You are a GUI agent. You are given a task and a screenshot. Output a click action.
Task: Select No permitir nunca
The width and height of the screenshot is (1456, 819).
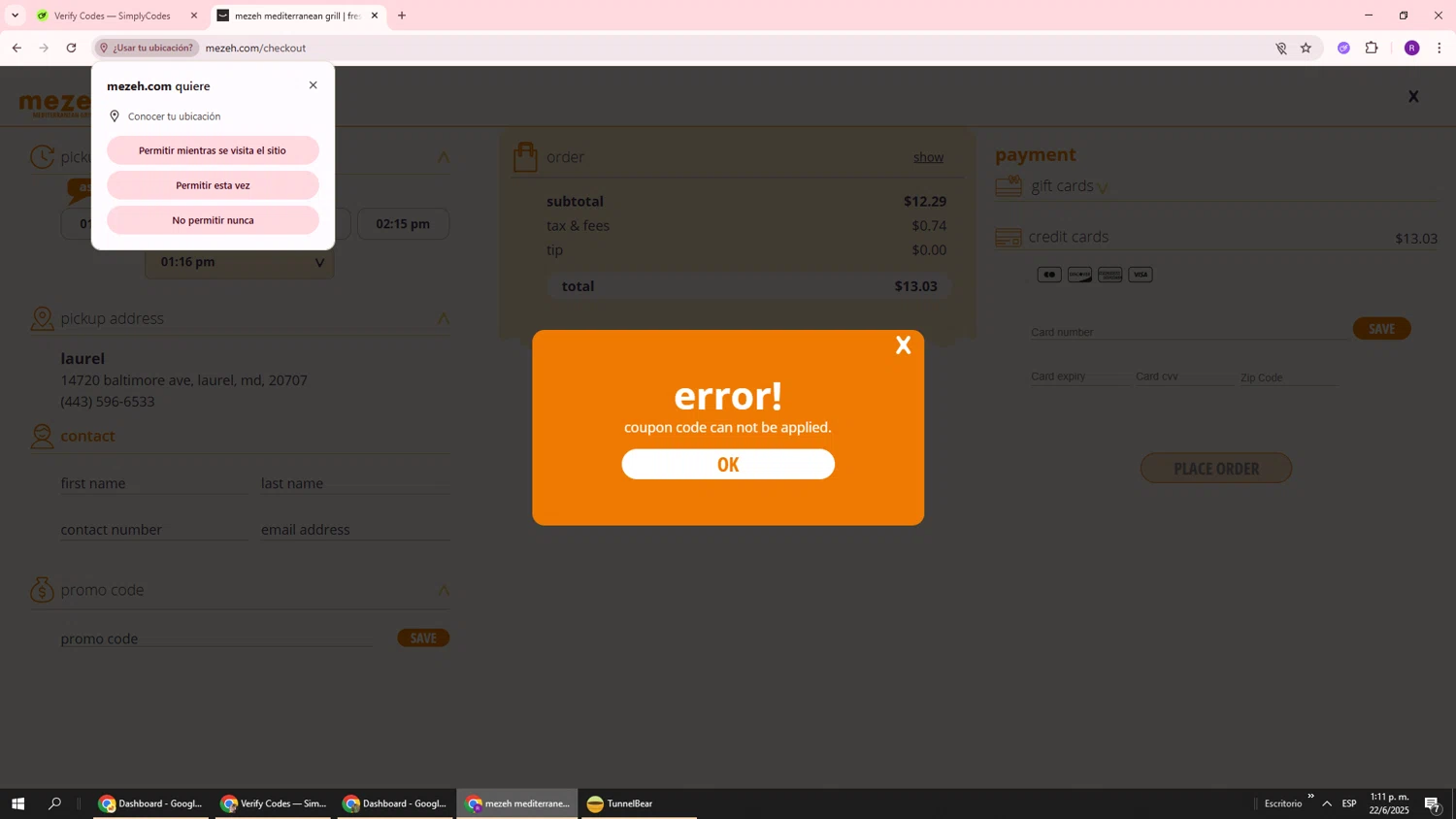[x=213, y=220]
